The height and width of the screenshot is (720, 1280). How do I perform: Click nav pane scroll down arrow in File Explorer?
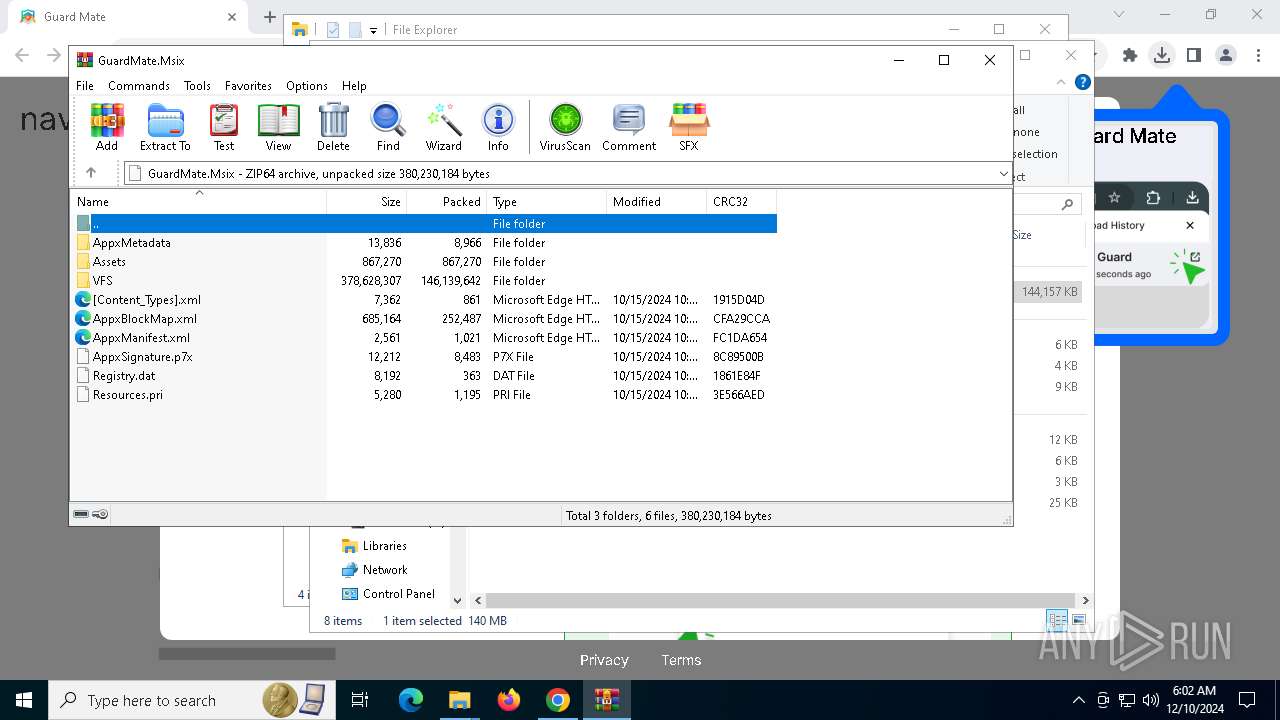pyautogui.click(x=458, y=600)
